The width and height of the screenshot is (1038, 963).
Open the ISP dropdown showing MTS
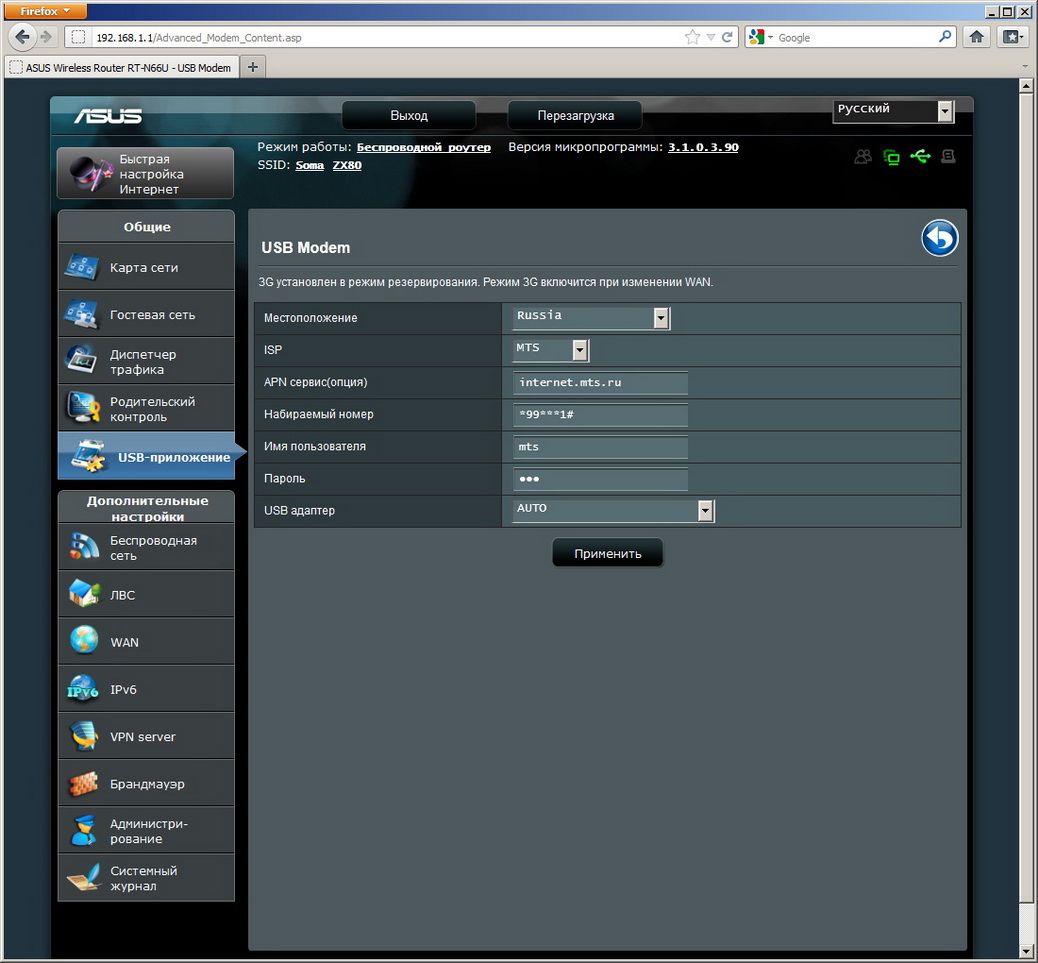click(579, 350)
